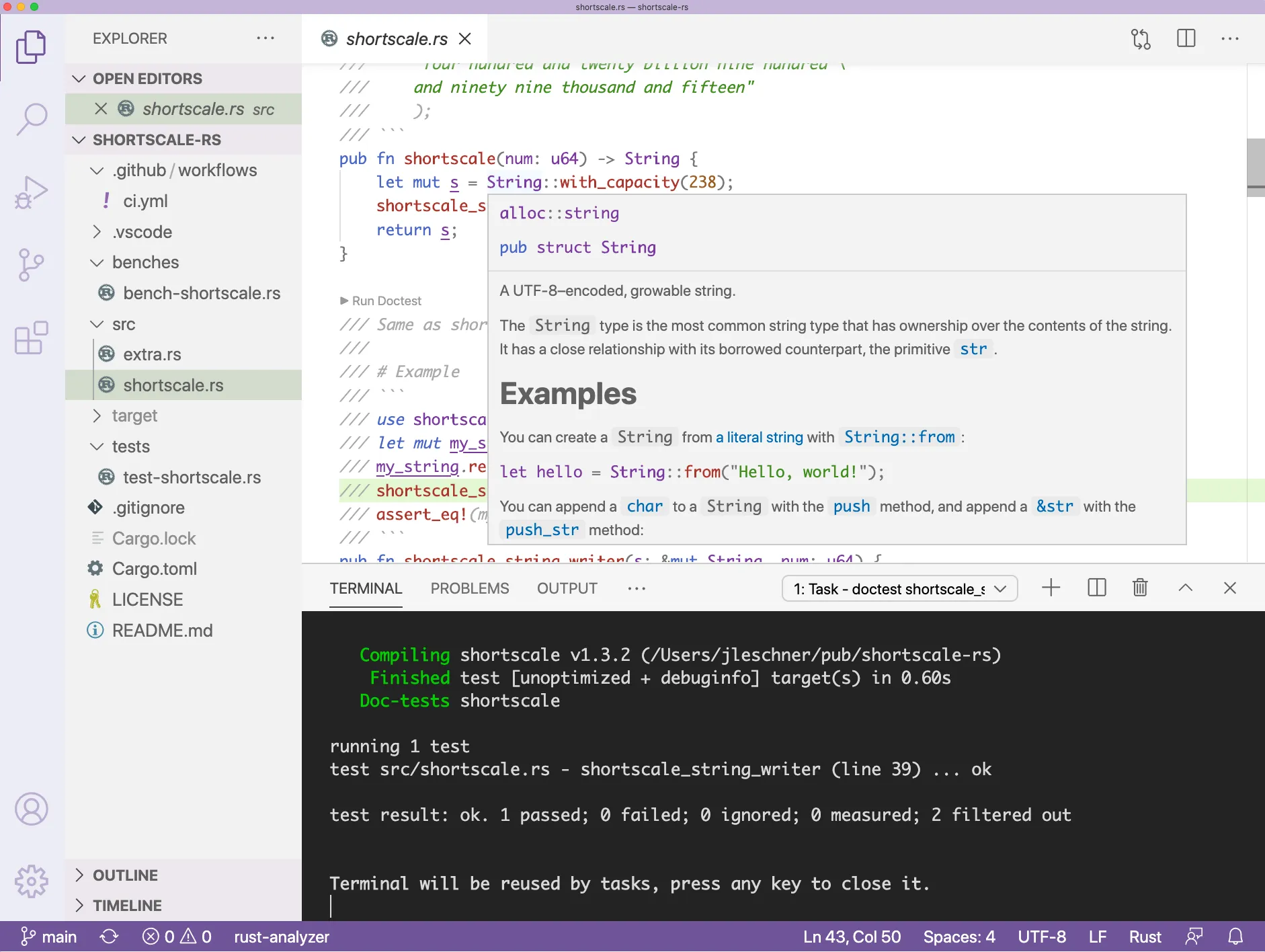Click the Run Doctest code lens
The height and width of the screenshot is (952, 1265).
pyautogui.click(x=380, y=301)
